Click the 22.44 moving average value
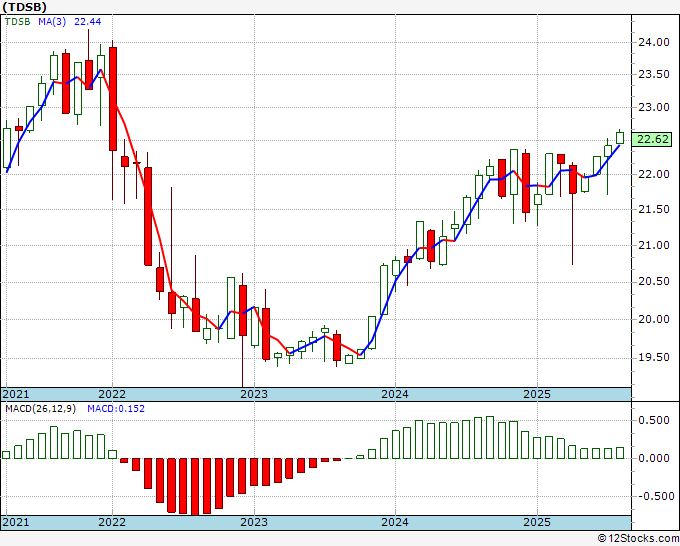 [x=88, y=22]
